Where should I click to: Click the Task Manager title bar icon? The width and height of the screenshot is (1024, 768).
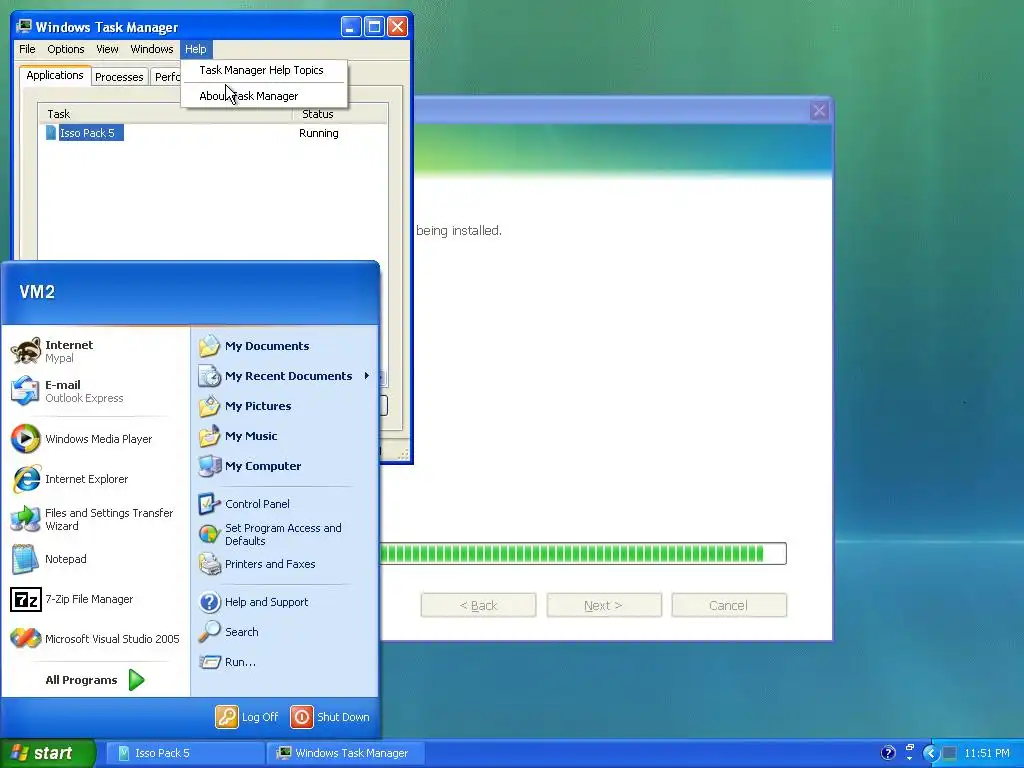coord(24,26)
